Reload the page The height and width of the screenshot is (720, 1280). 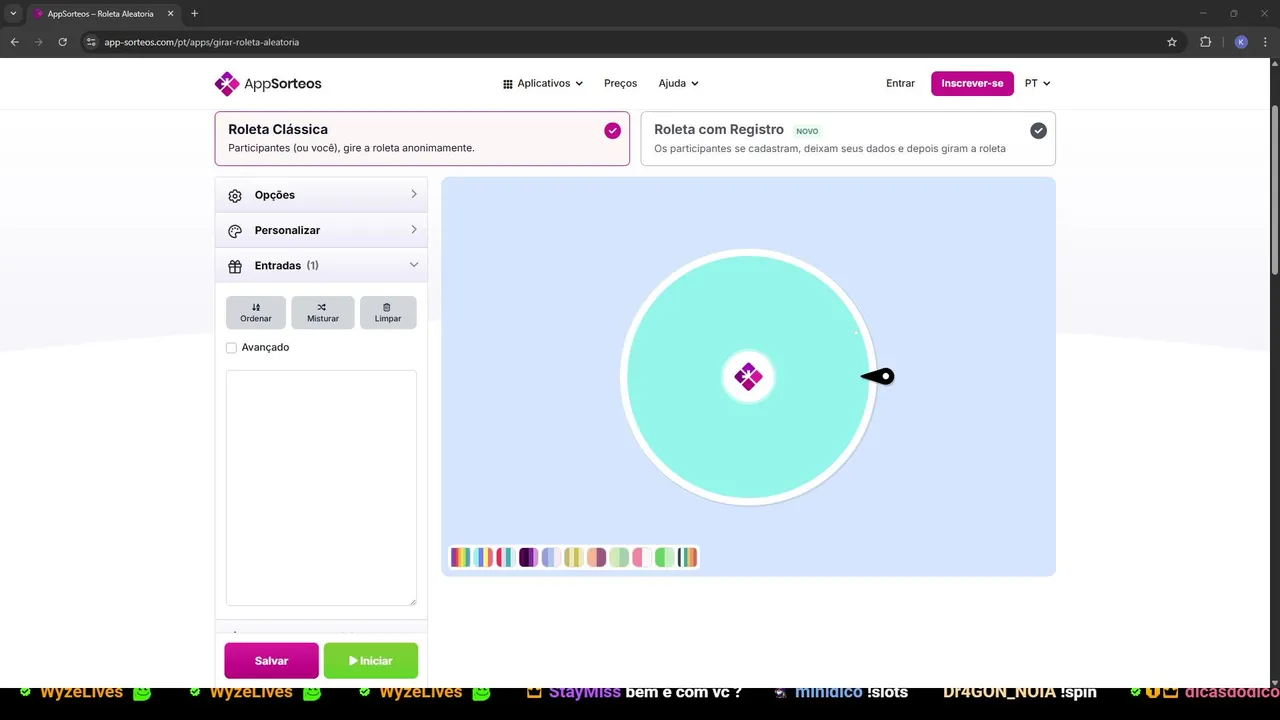(62, 42)
